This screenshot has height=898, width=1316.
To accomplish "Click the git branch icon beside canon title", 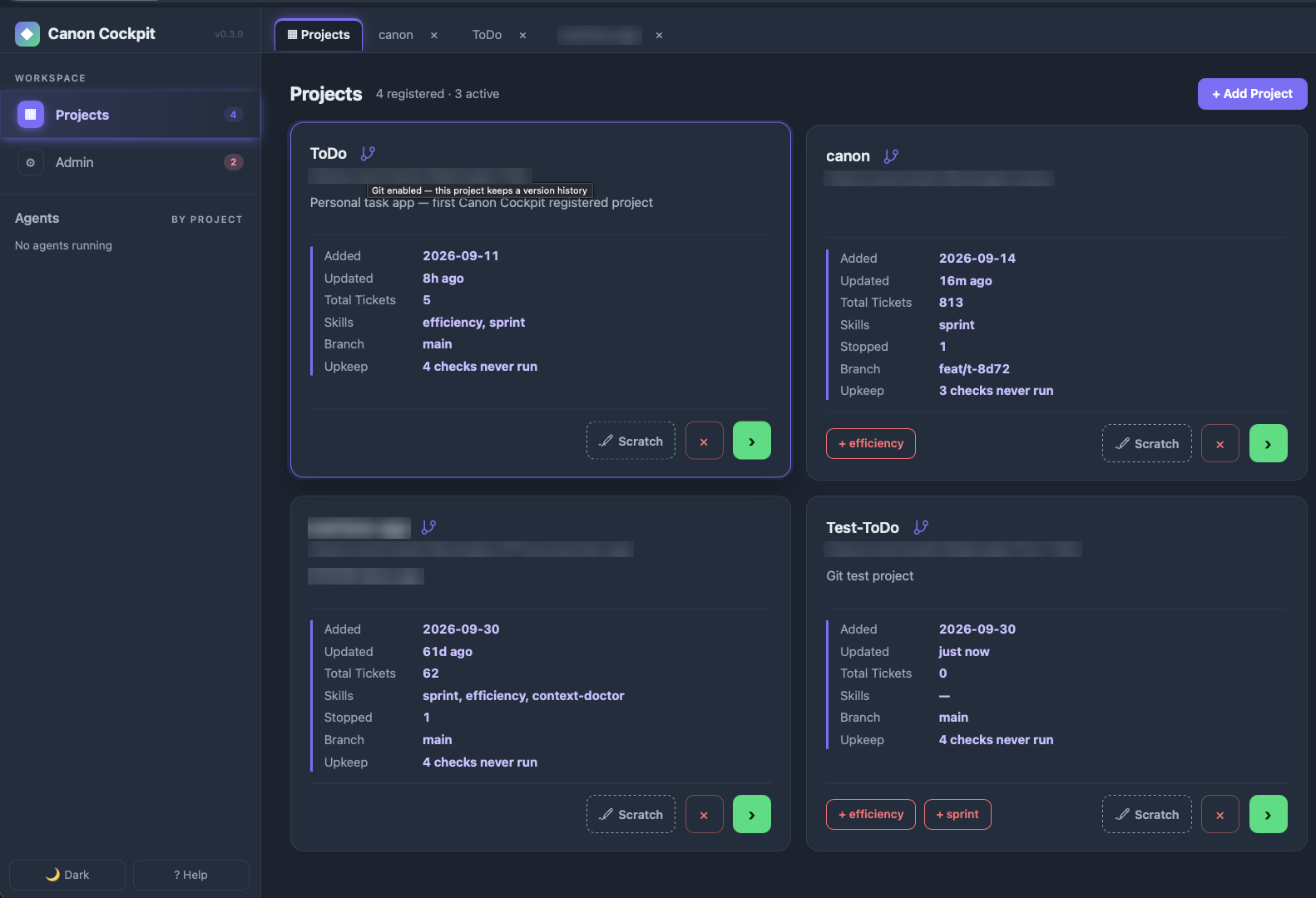I will [x=891, y=156].
